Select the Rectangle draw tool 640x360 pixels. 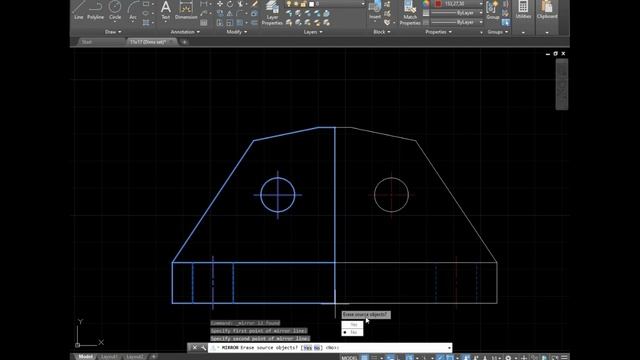(146, 4)
